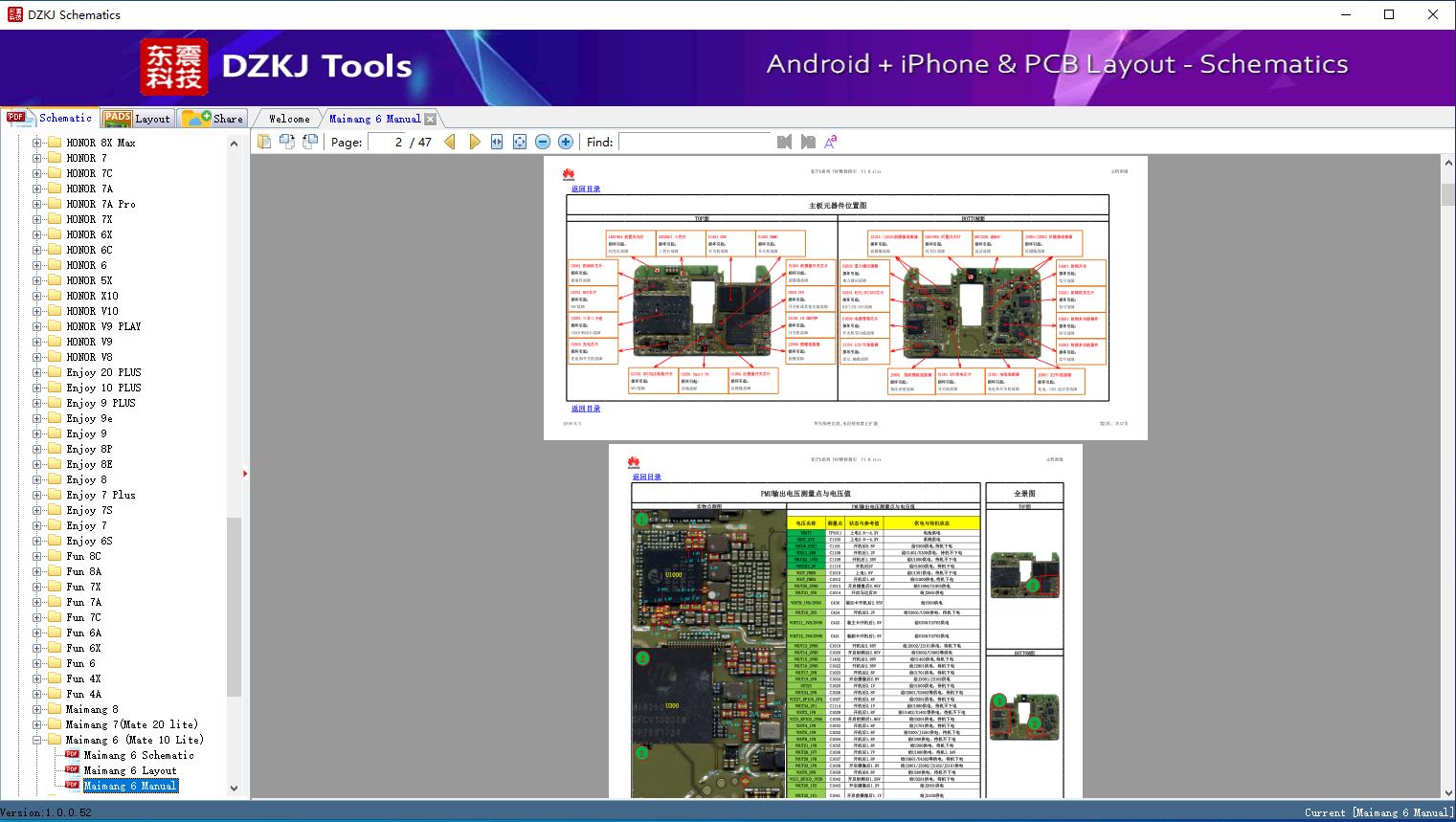Zoom out with the minus icon
Viewport: 1456px width, 822px height.
(x=543, y=142)
